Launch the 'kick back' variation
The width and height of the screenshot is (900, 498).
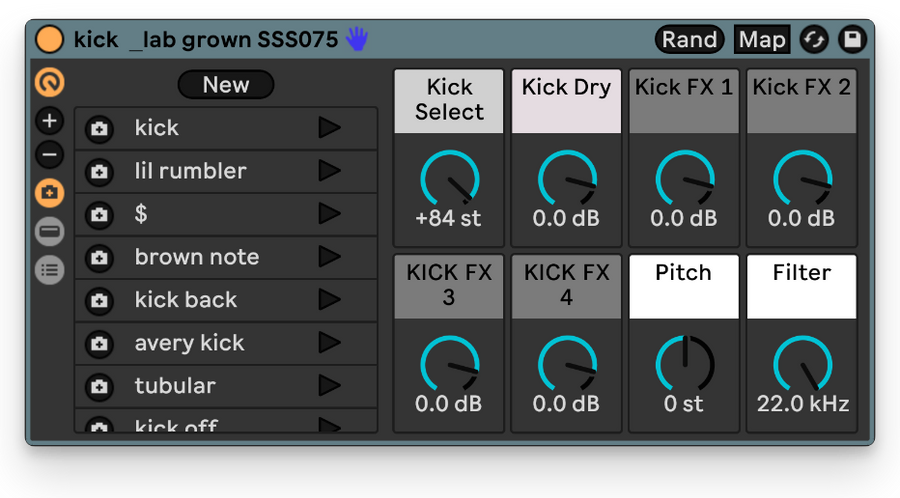tap(329, 299)
